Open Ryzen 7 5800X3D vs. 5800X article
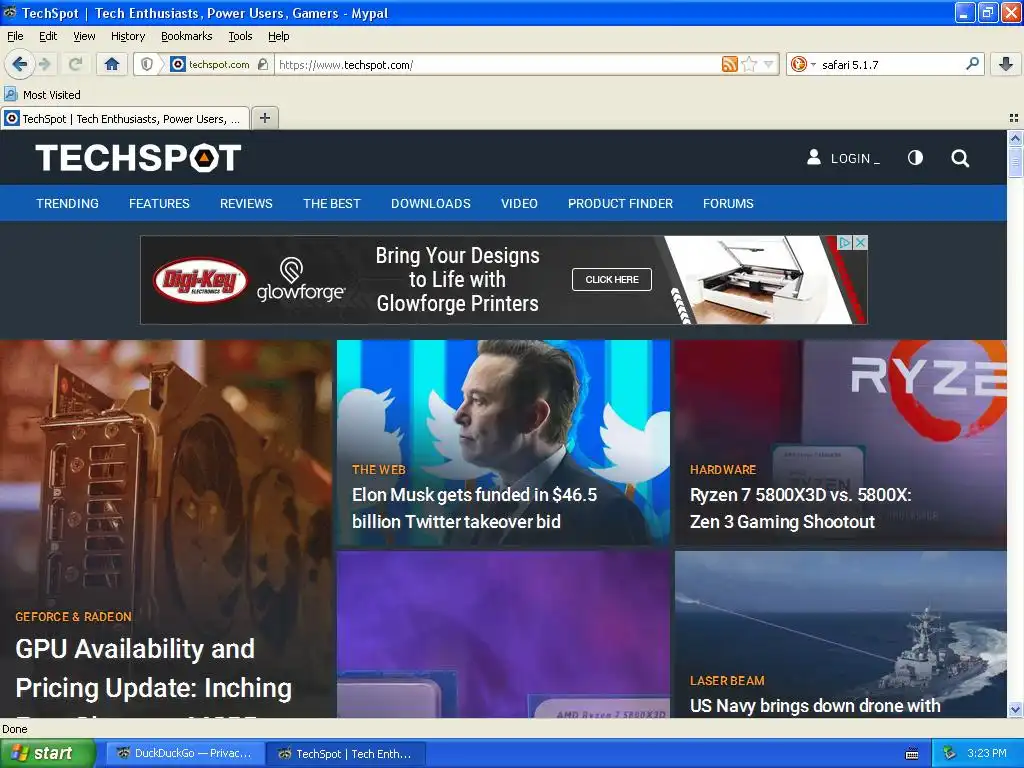 tap(800, 507)
